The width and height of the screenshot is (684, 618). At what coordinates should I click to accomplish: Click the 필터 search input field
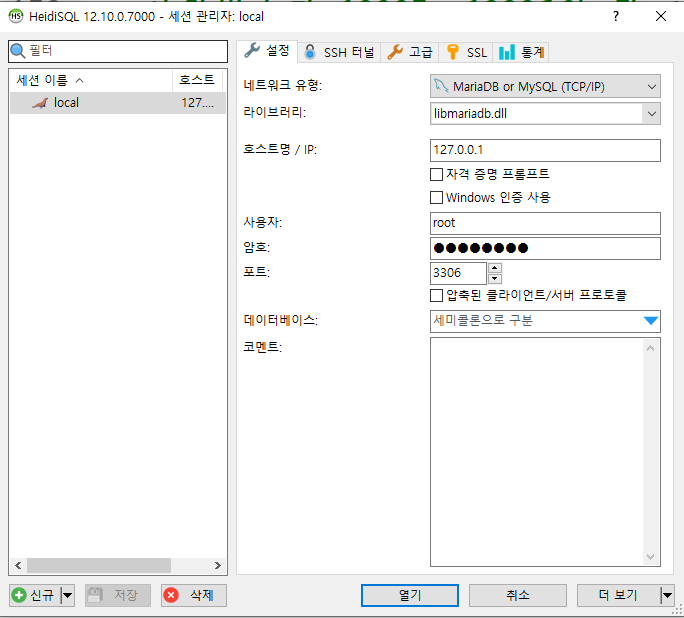tap(118, 51)
